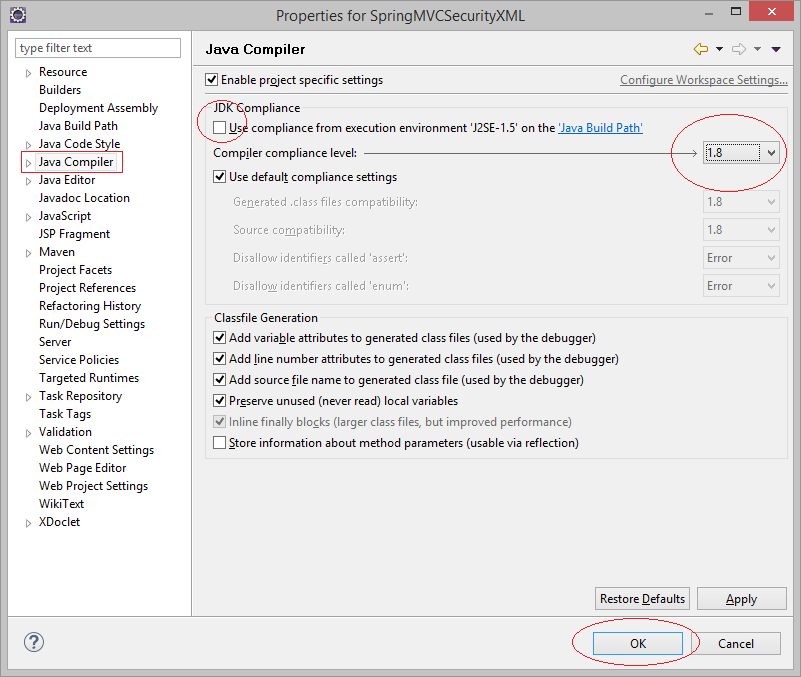Expand the JavaScript tree node
Viewport: 801px width, 677px height.
[29, 217]
